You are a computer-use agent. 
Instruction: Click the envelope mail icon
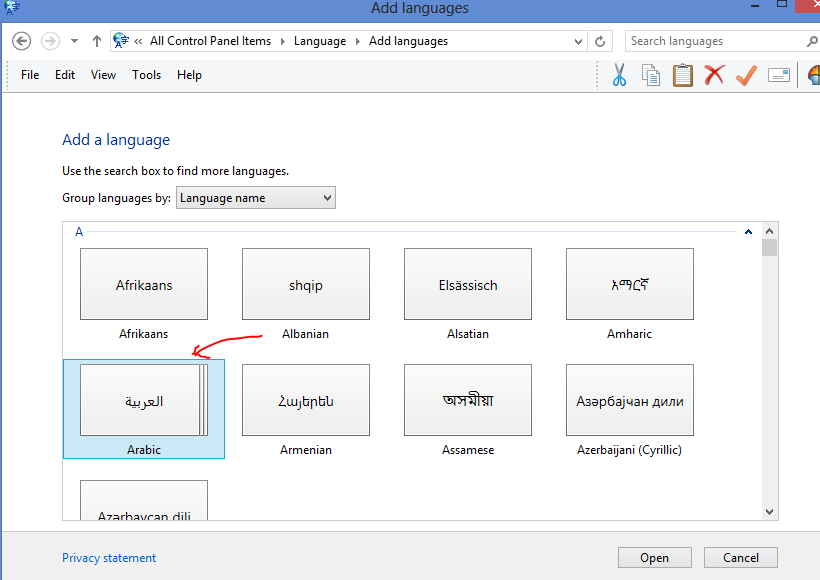[779, 74]
